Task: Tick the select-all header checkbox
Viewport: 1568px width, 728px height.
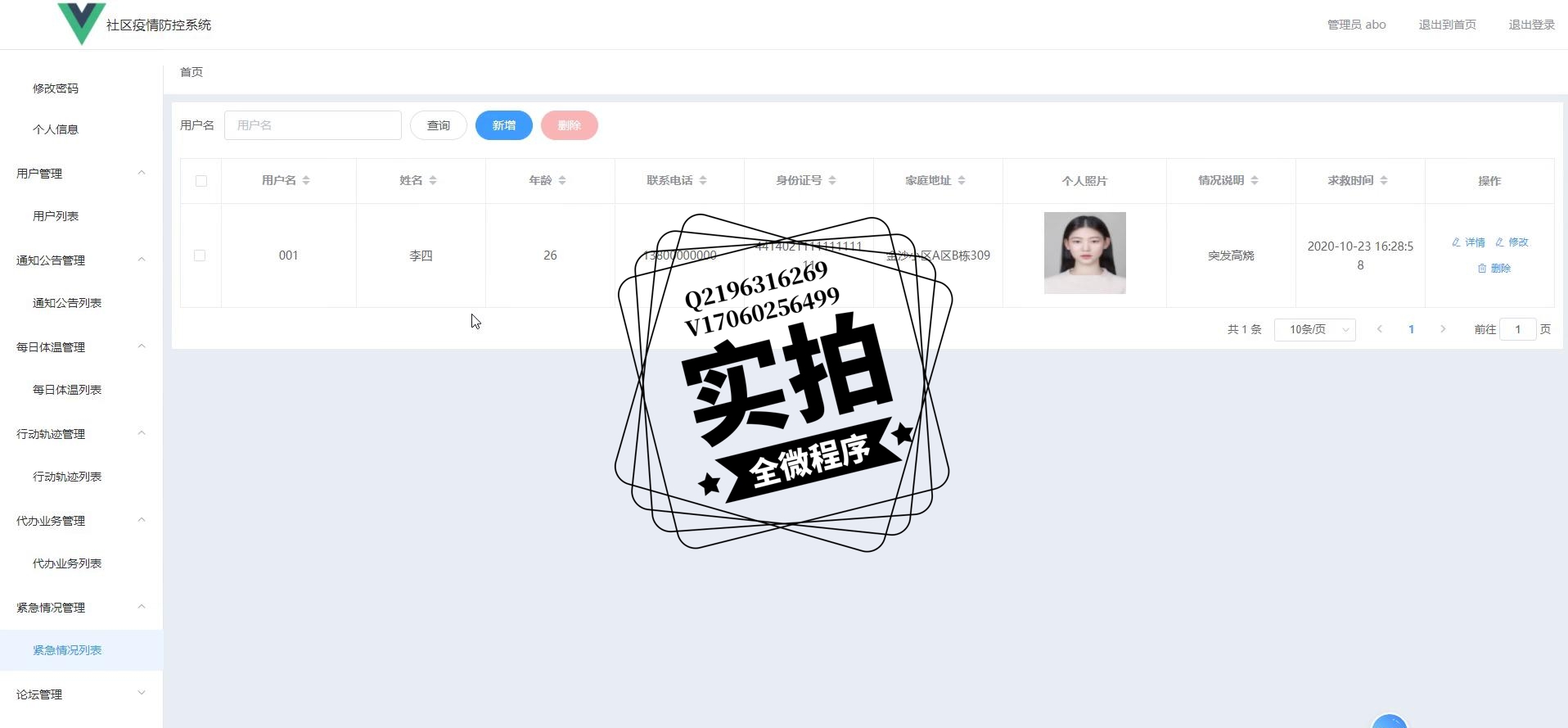Action: 201,181
